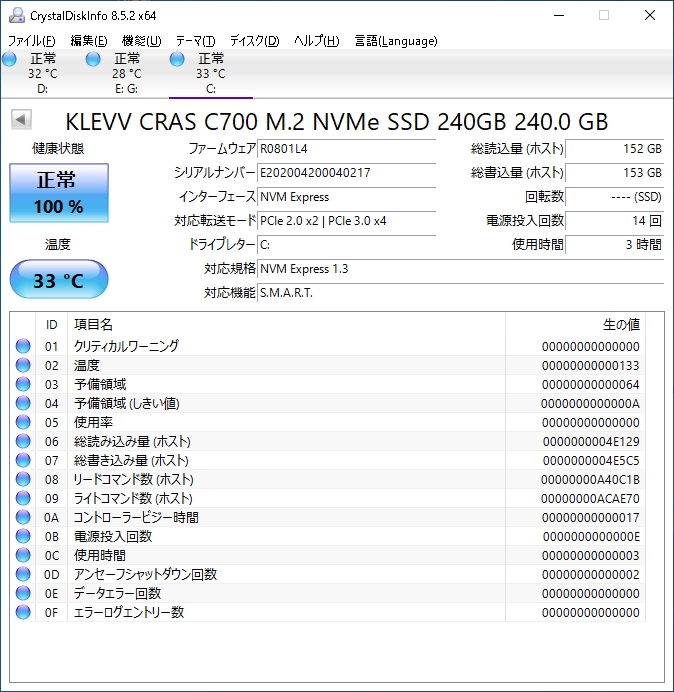The height and width of the screenshot is (692, 674).
Task: Click status orb for drive E: G:
Action: click(93, 59)
